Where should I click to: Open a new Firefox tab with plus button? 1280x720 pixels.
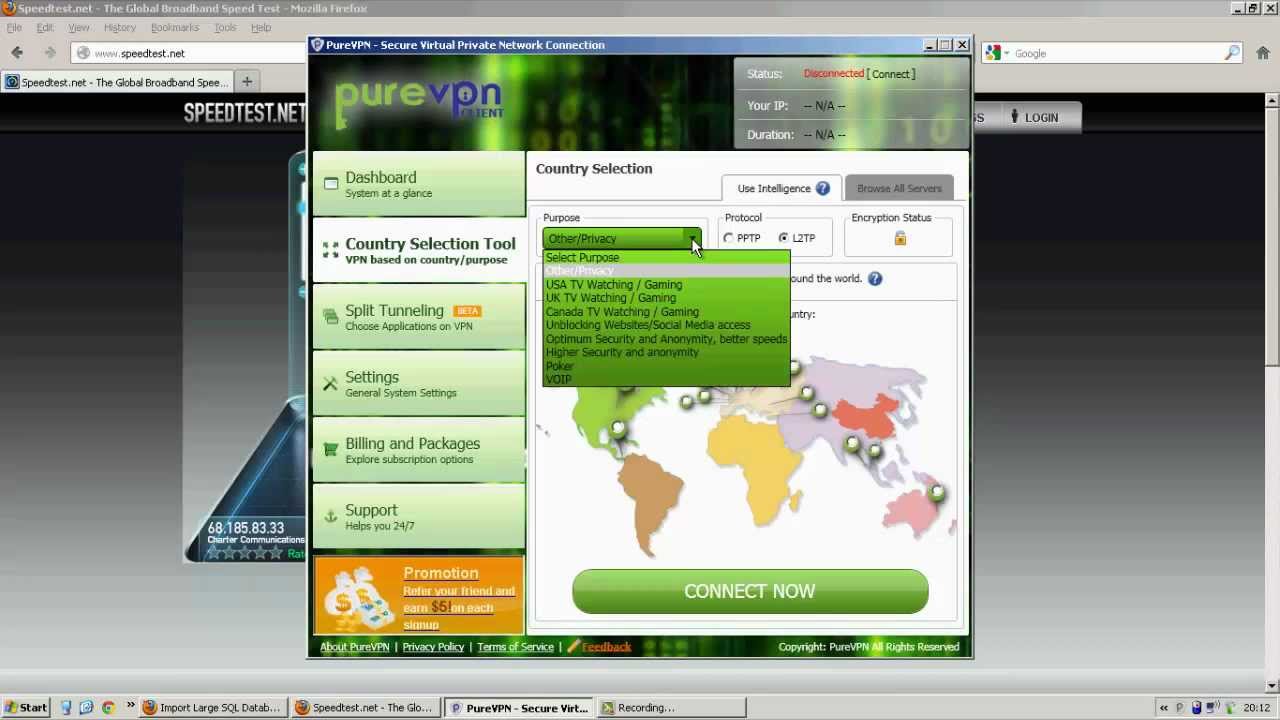(247, 82)
